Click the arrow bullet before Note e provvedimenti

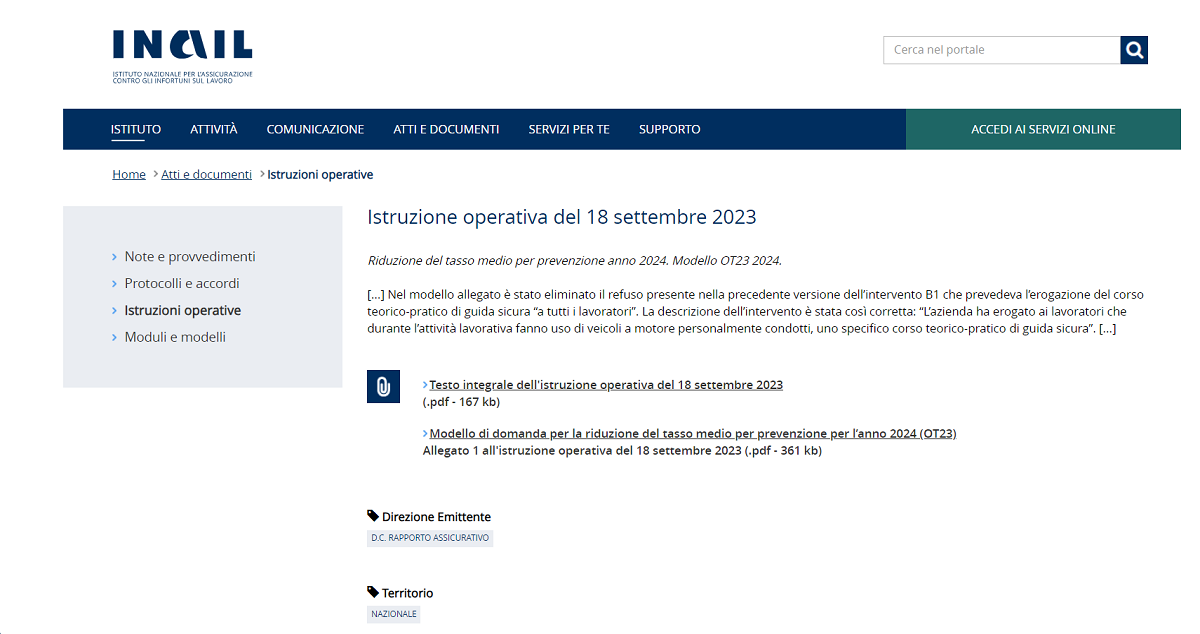pyautogui.click(x=116, y=256)
